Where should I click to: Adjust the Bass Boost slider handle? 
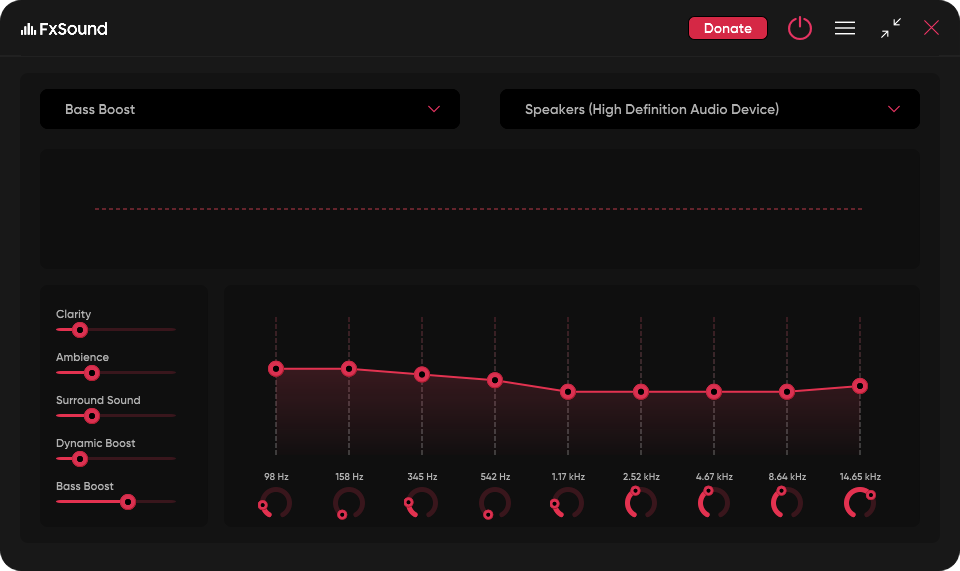(x=127, y=502)
